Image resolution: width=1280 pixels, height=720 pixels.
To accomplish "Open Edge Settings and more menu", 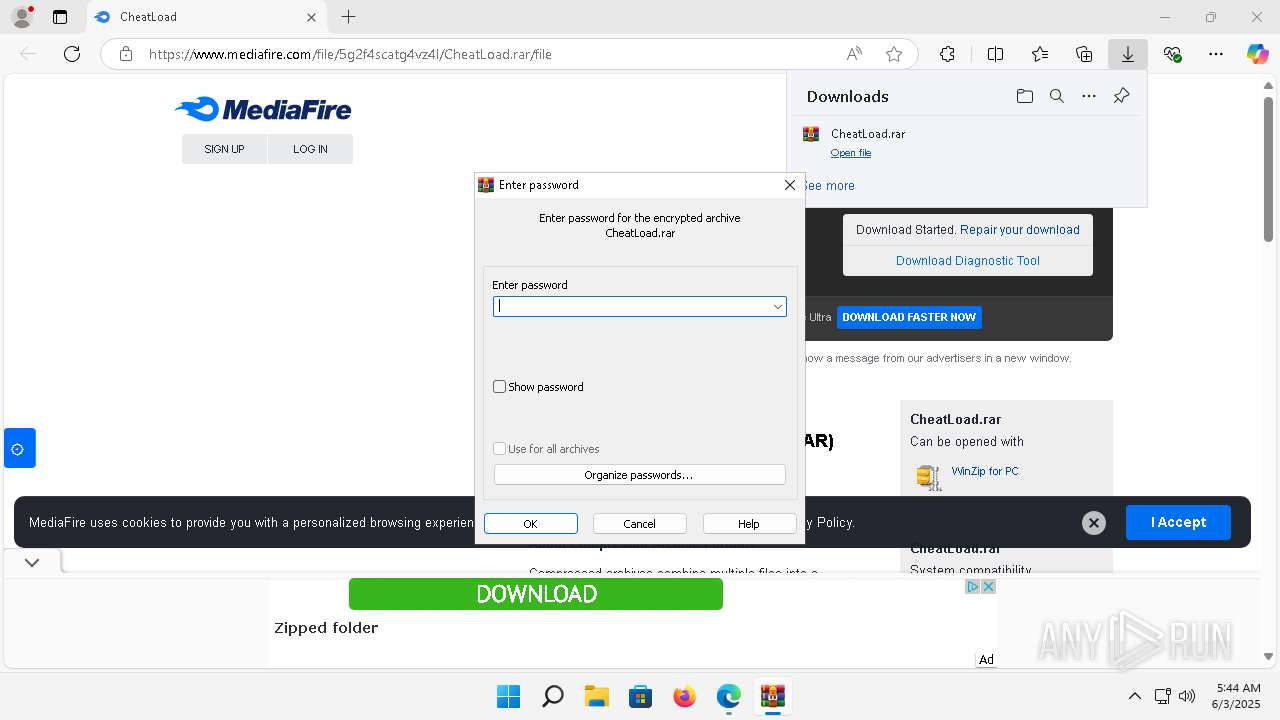I will pos(1216,54).
